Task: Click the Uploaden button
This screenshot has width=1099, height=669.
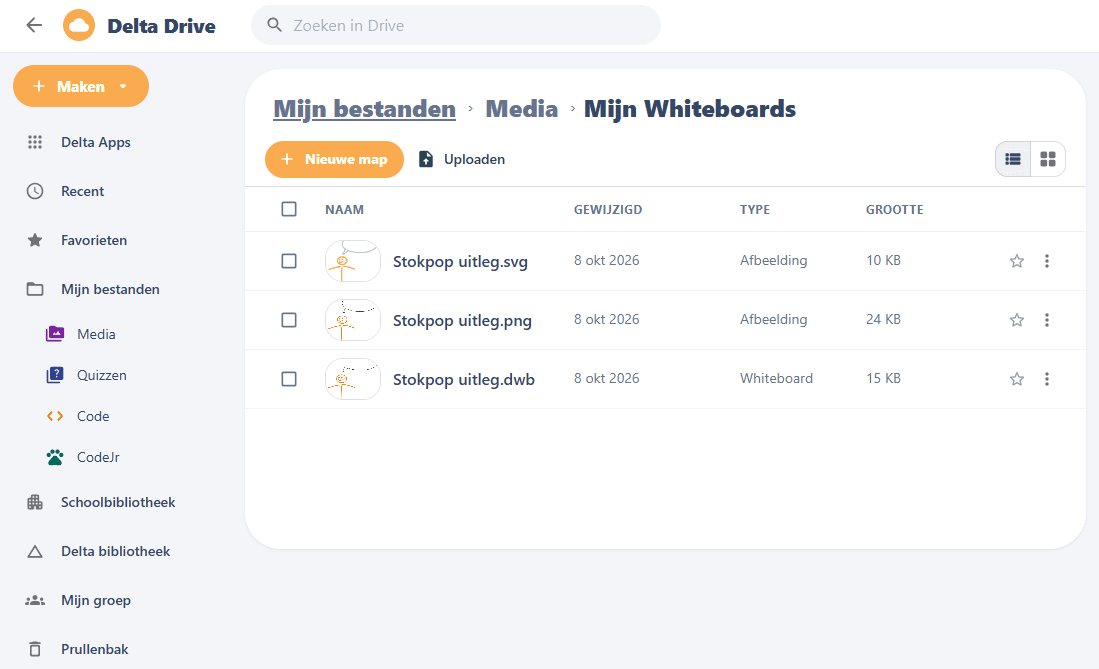Action: tap(462, 159)
